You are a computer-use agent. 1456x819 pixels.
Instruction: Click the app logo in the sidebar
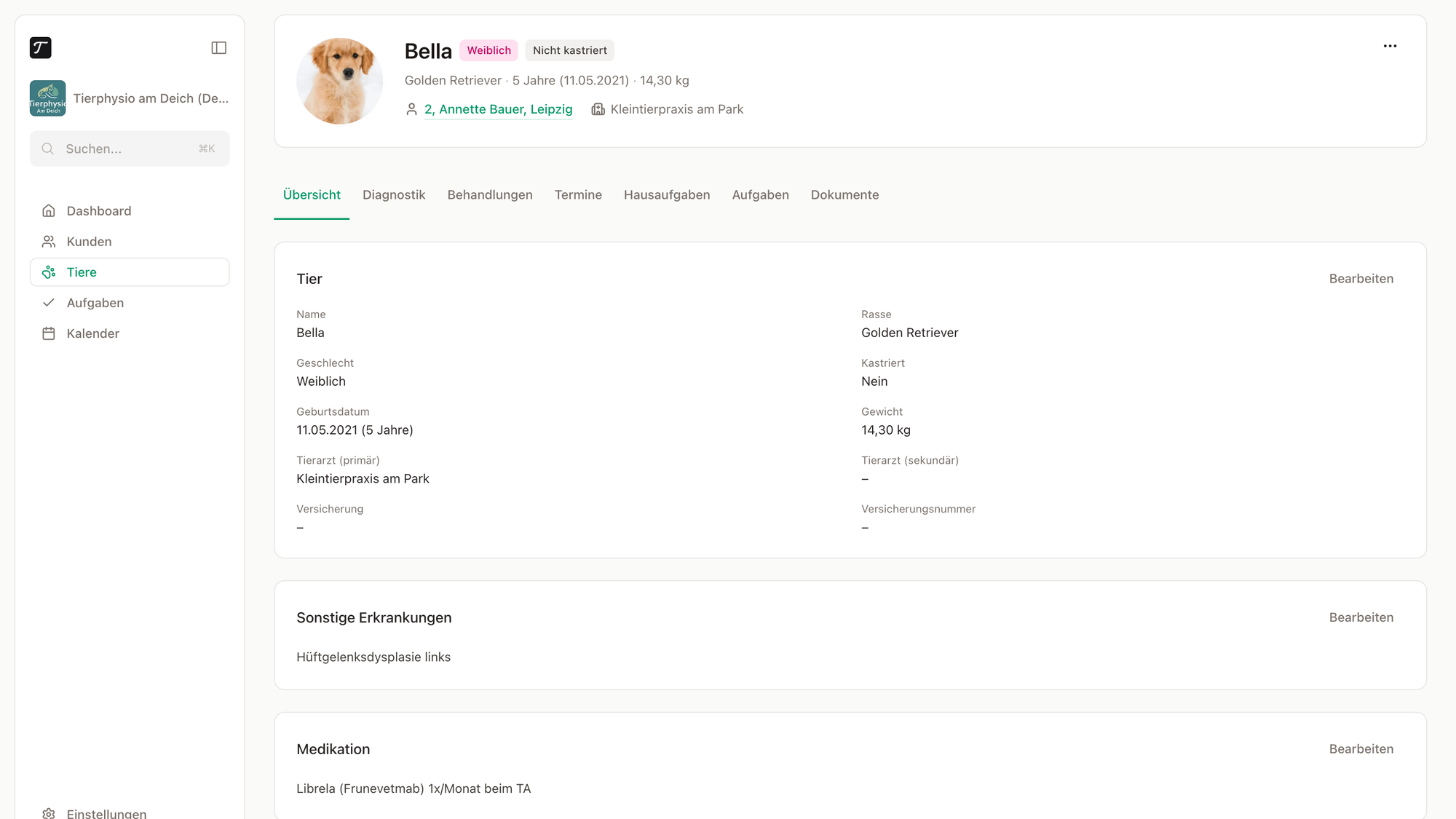pos(41,48)
